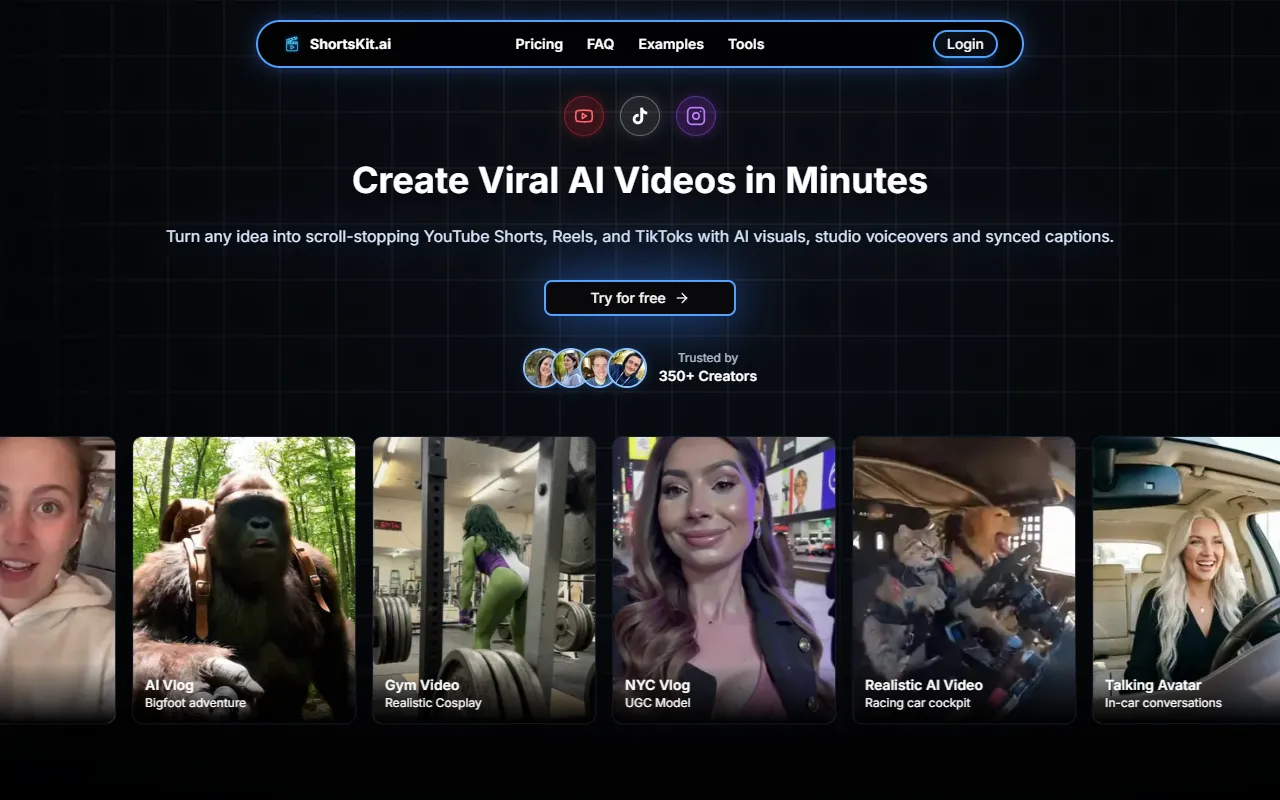Open the Instagram icon badge
Screen dimensions: 1280x800
[696, 116]
